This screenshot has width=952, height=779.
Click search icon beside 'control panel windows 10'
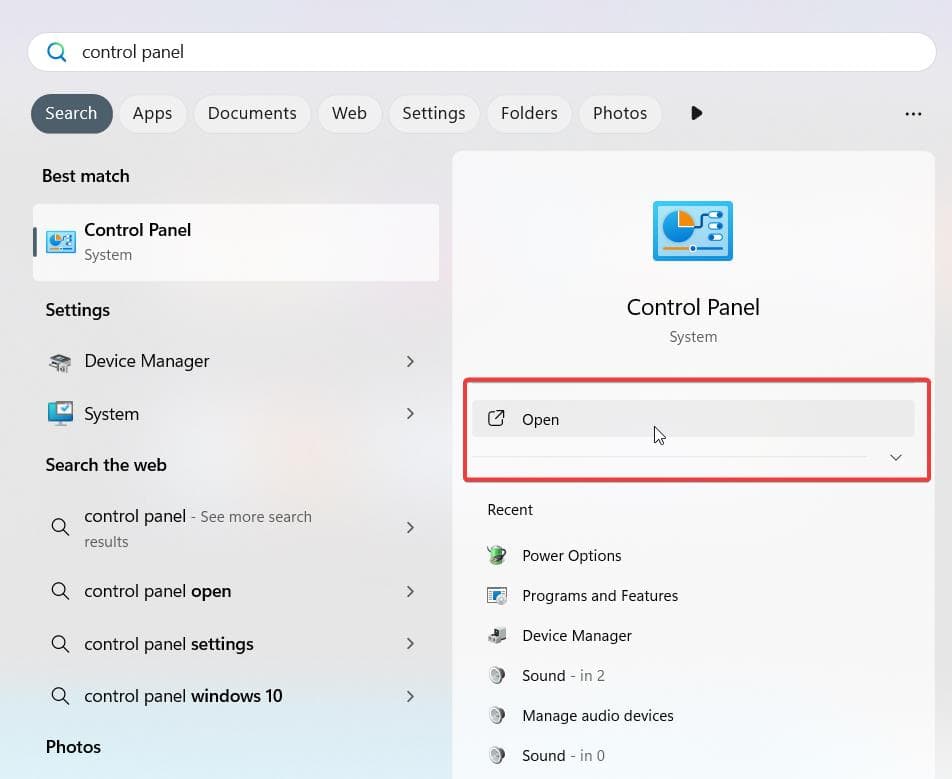click(x=60, y=696)
